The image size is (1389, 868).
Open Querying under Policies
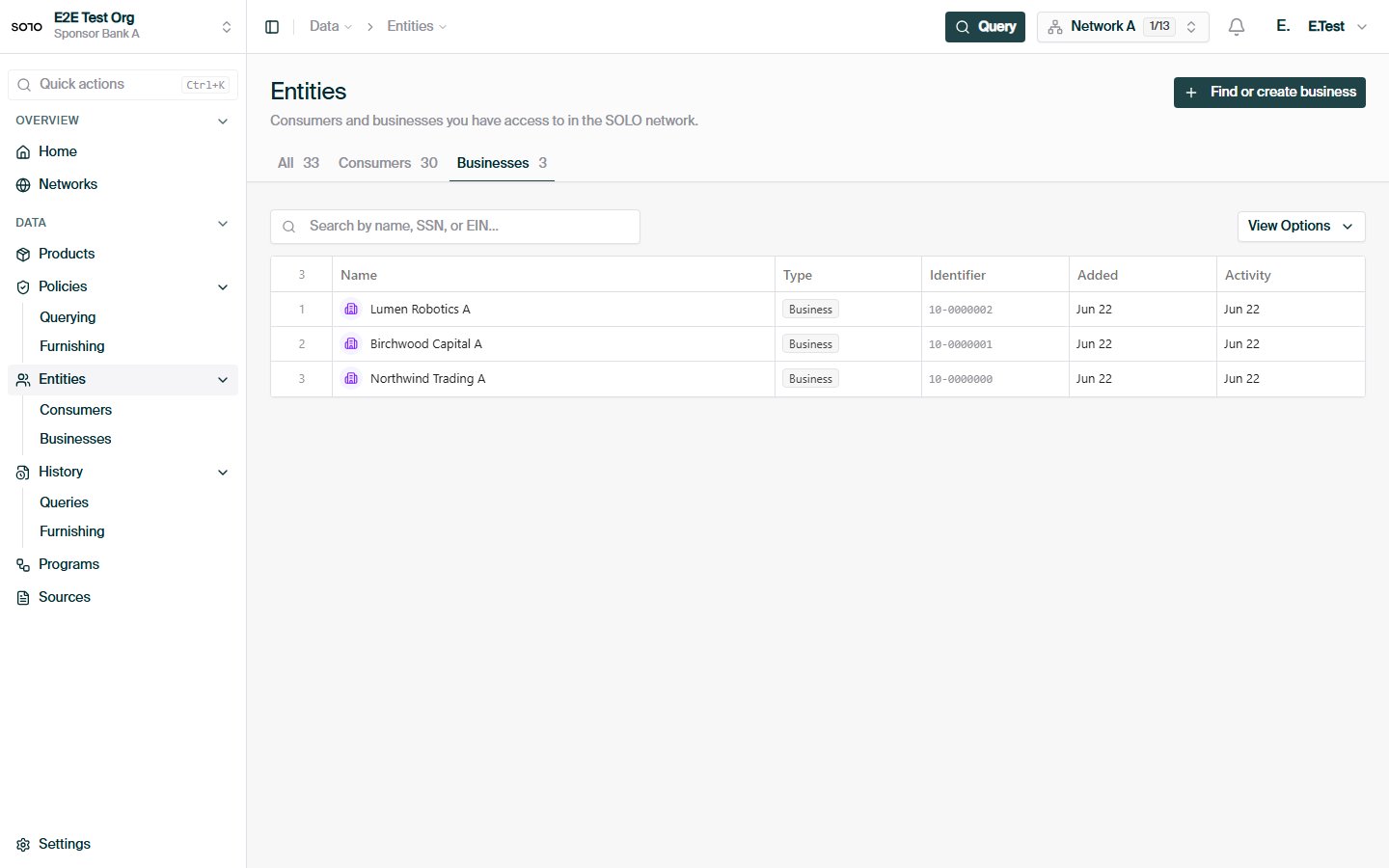[x=68, y=317]
